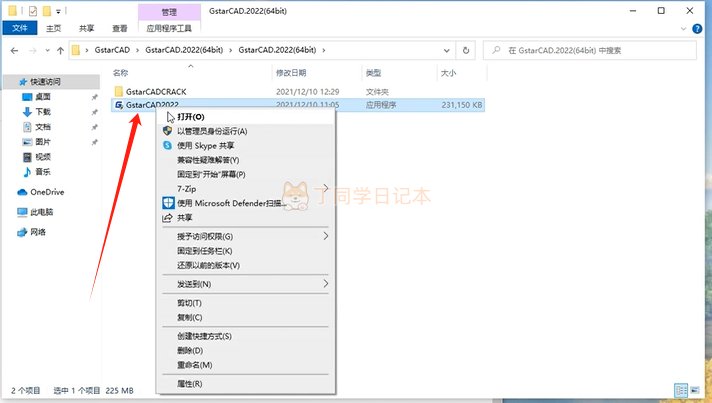The height and width of the screenshot is (403, 712).
Task: Open 音乐 in the navigation pane
Action: [43, 172]
